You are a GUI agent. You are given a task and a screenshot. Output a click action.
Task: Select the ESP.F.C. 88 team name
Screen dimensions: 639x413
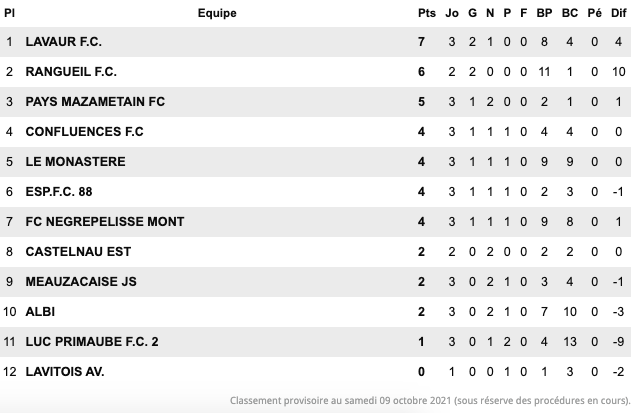65,191
